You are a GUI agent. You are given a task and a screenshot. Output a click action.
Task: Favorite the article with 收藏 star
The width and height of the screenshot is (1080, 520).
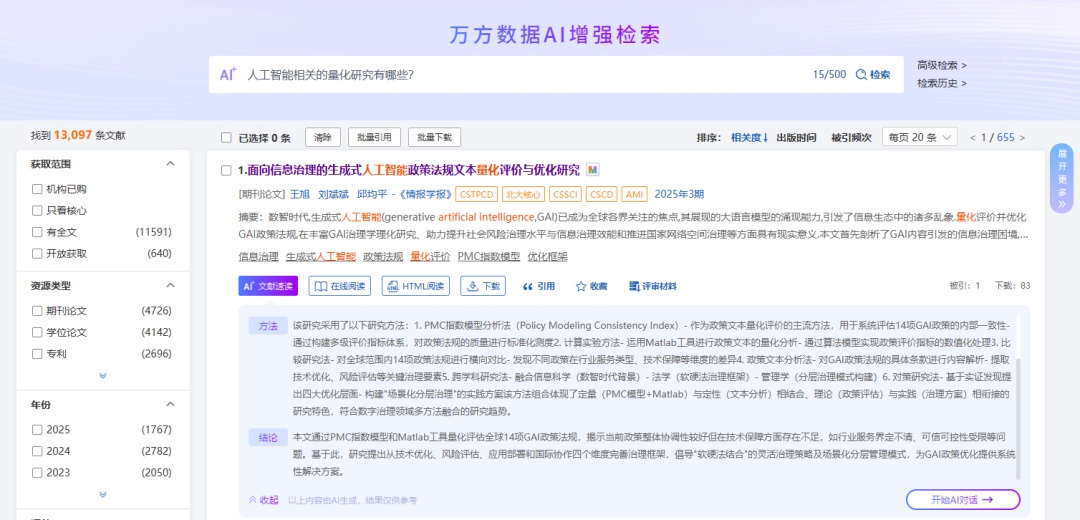[x=592, y=286]
